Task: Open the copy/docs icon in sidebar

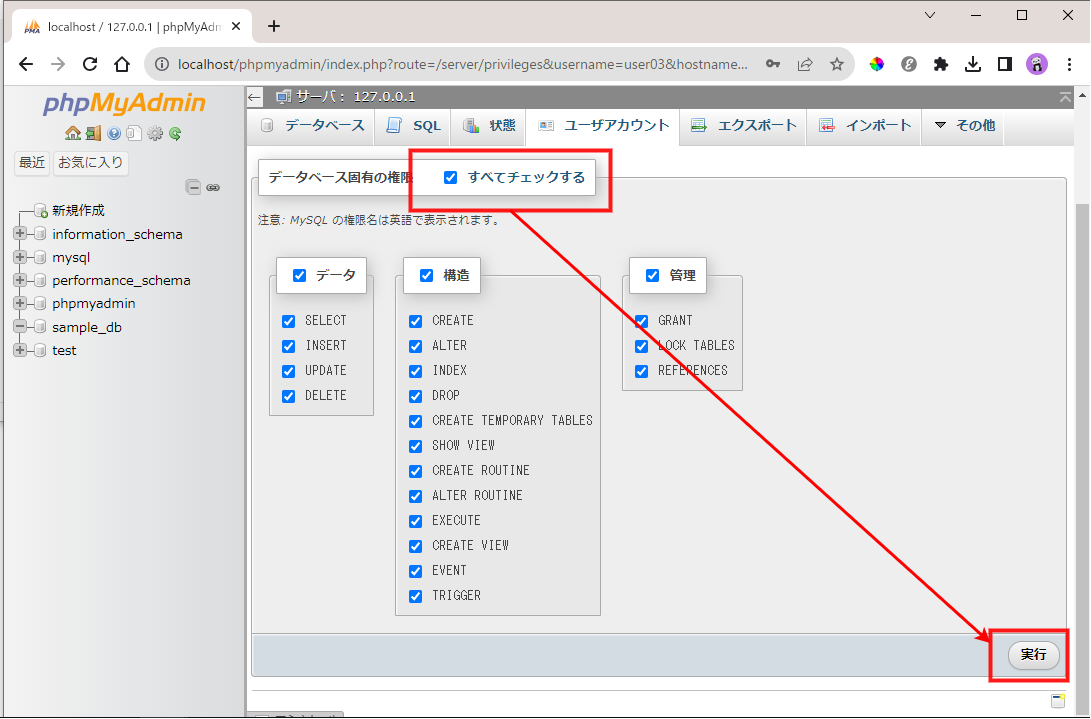Action: pyautogui.click(x=134, y=133)
